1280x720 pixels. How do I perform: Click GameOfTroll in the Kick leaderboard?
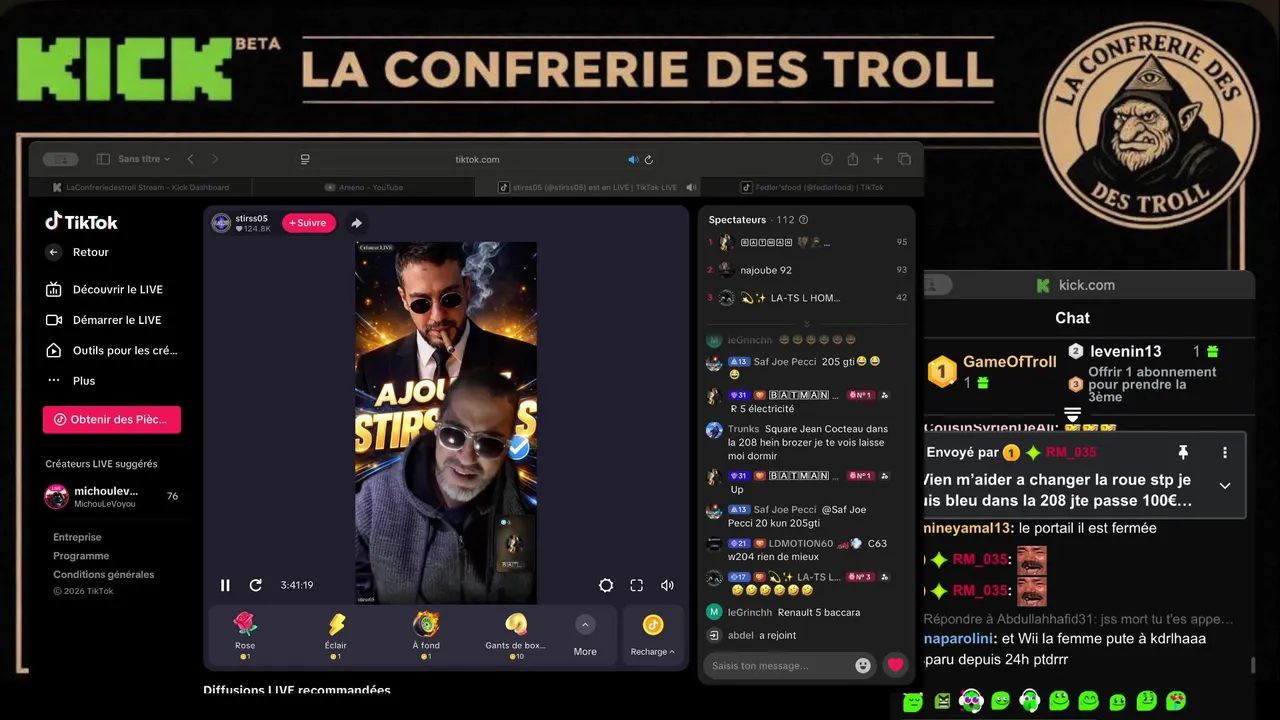coord(1010,362)
